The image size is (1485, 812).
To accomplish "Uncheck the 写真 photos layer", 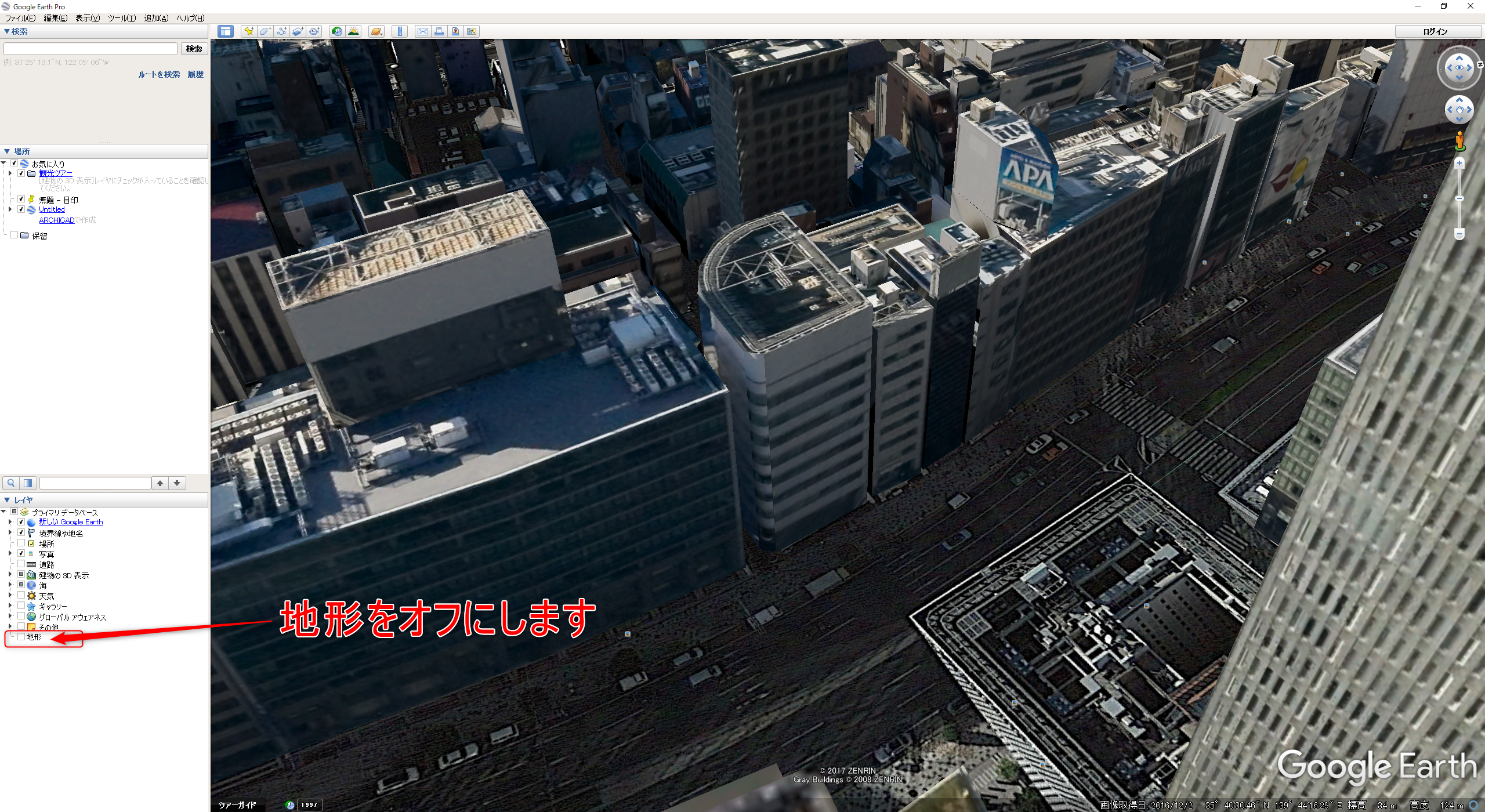I will [21, 553].
